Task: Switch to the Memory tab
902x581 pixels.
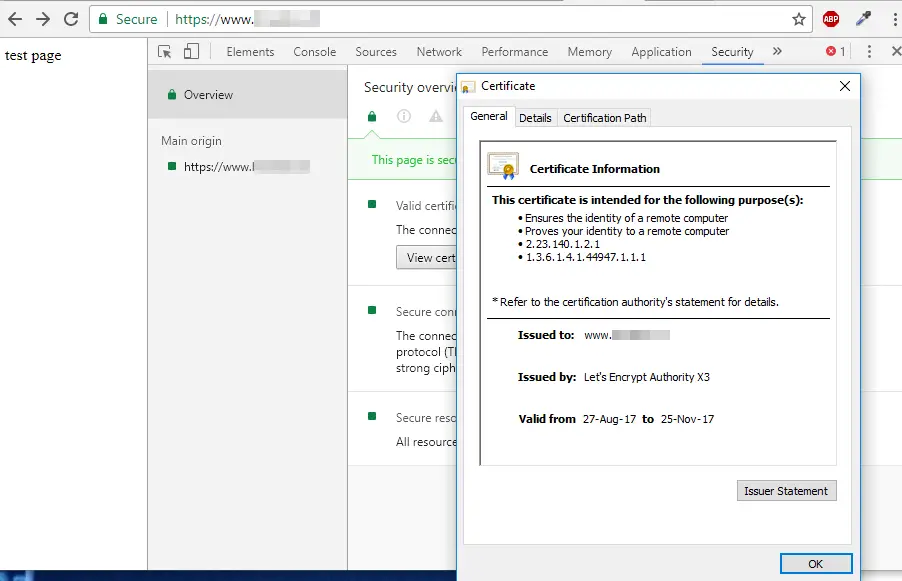Action: (590, 52)
